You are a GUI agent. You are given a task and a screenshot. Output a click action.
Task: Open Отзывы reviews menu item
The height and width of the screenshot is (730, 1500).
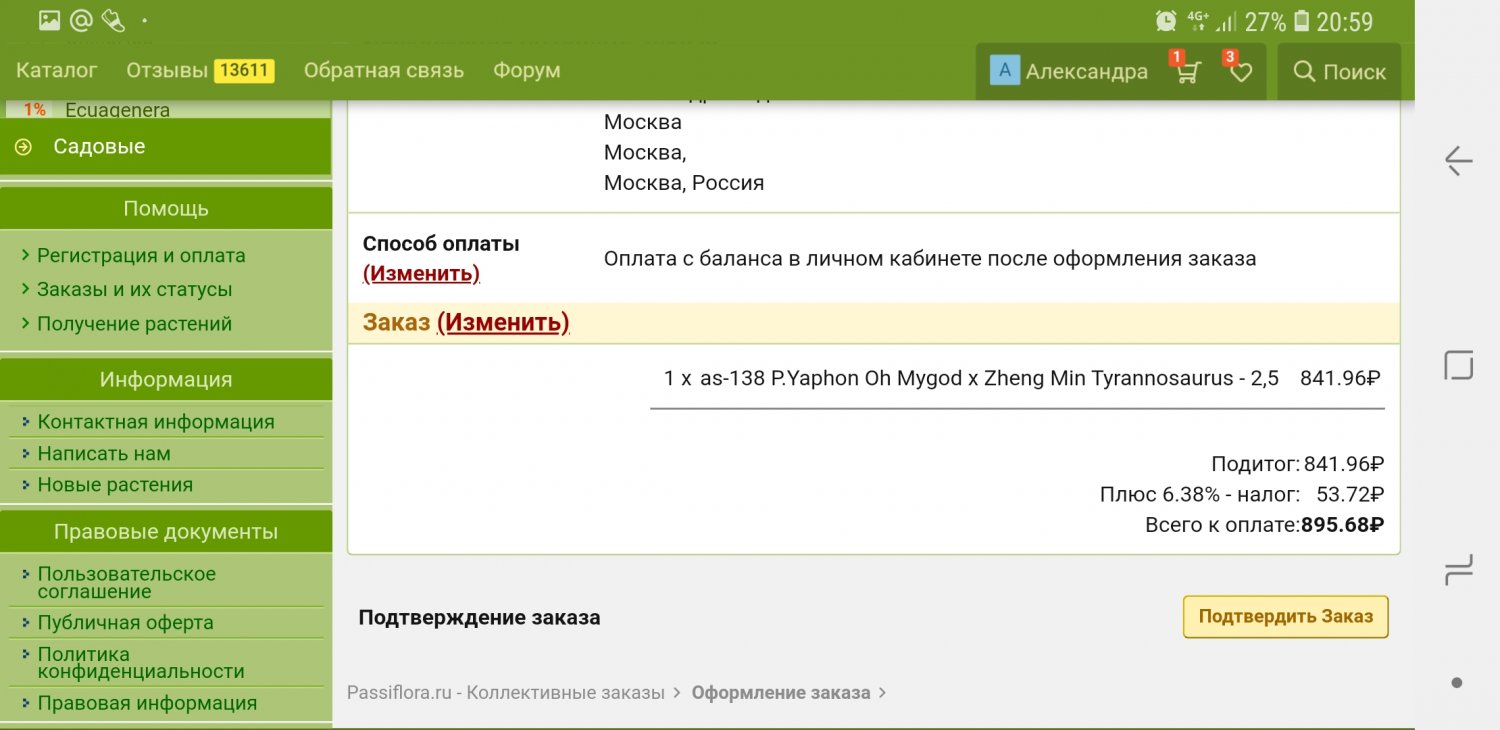[167, 70]
